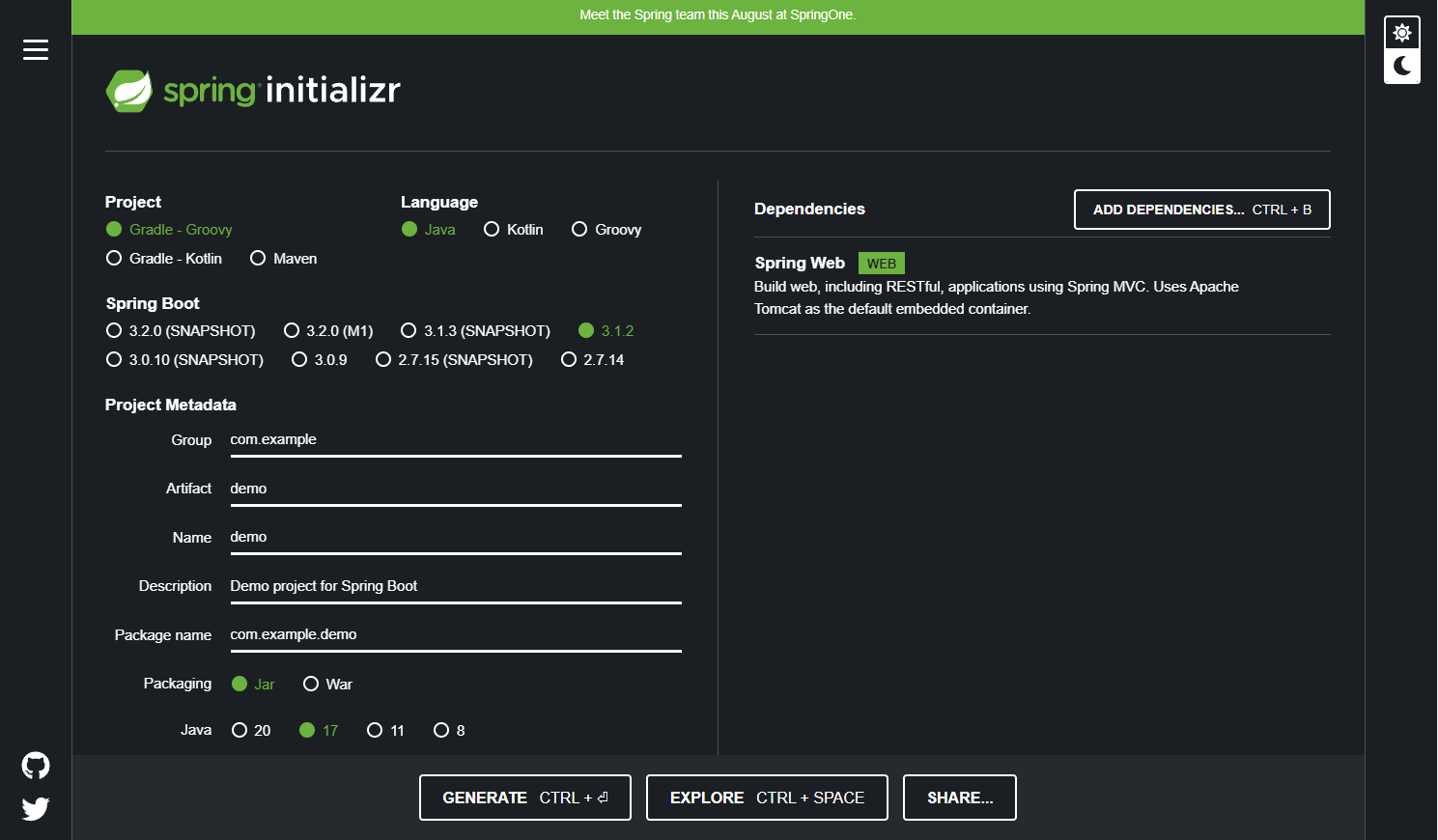Click the Add Dependencies button
The height and width of the screenshot is (840, 1438).
pos(1202,210)
